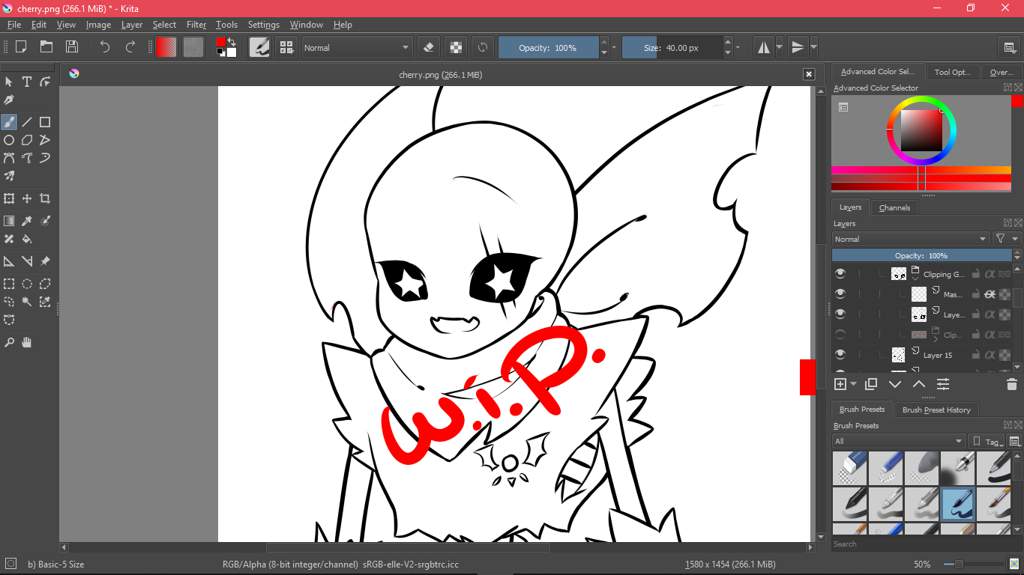The height and width of the screenshot is (575, 1024).
Task: Select the Rectangle shape tool
Action: pyautogui.click(x=45, y=122)
